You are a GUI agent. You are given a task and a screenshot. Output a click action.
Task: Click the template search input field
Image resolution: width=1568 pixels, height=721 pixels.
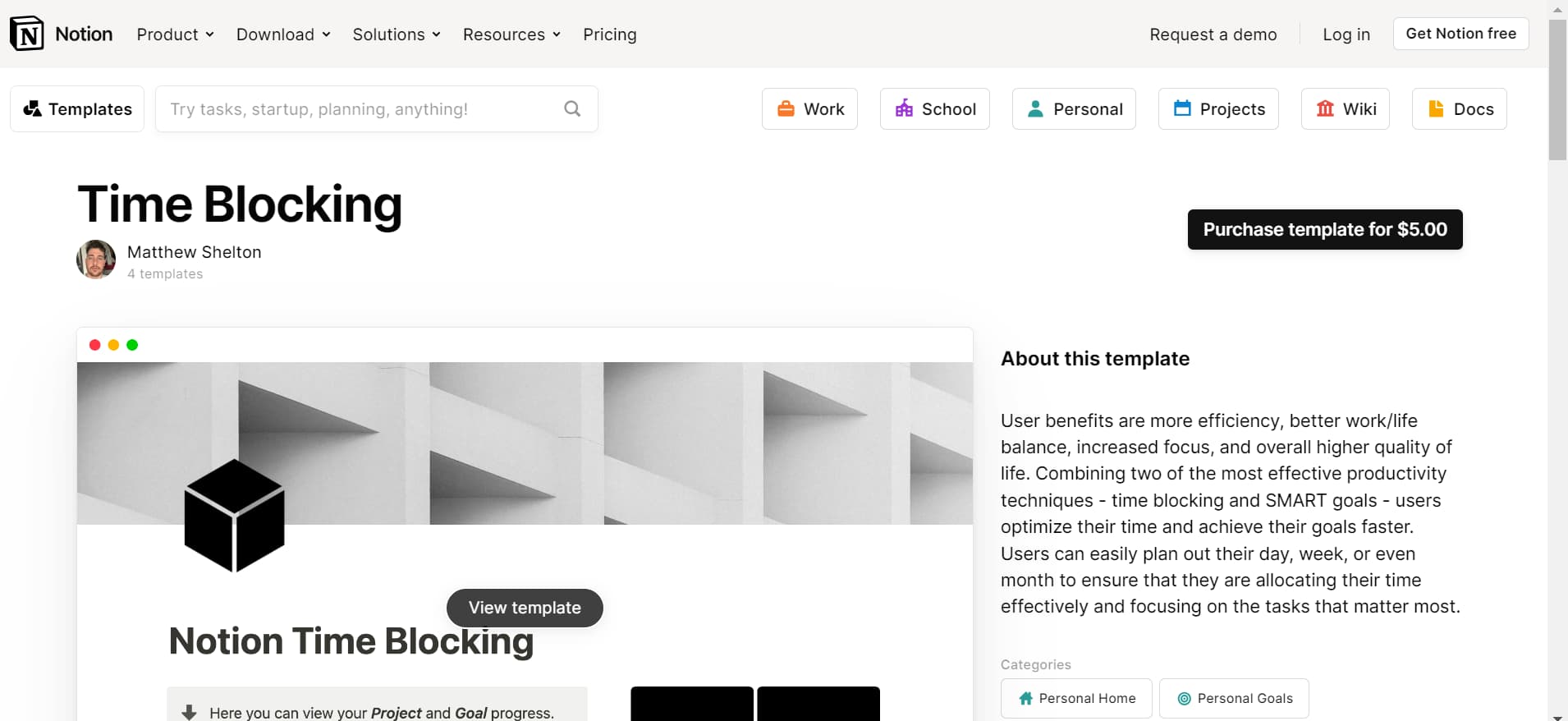click(361, 109)
